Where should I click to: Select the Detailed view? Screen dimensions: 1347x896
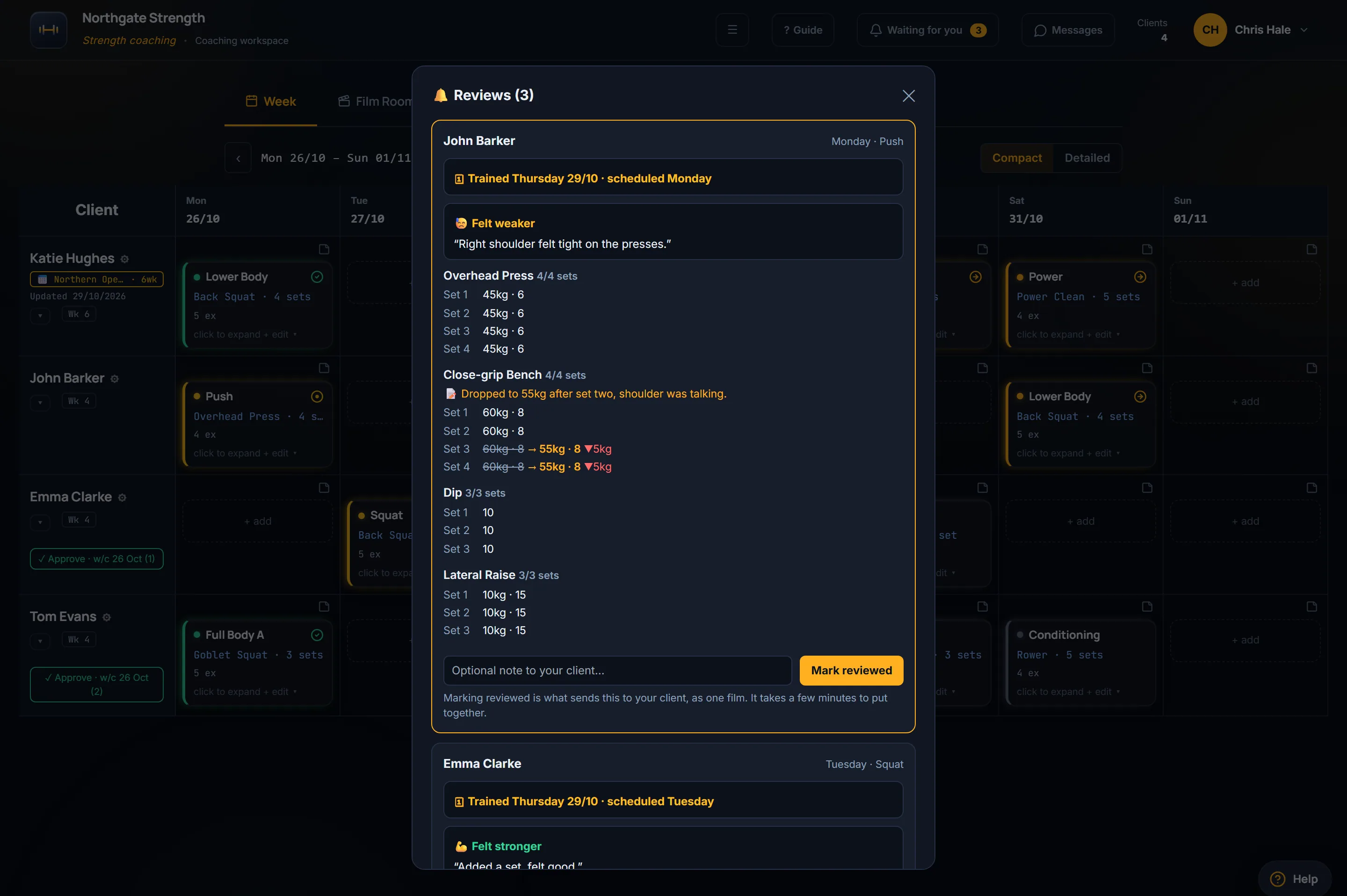tap(1086, 158)
